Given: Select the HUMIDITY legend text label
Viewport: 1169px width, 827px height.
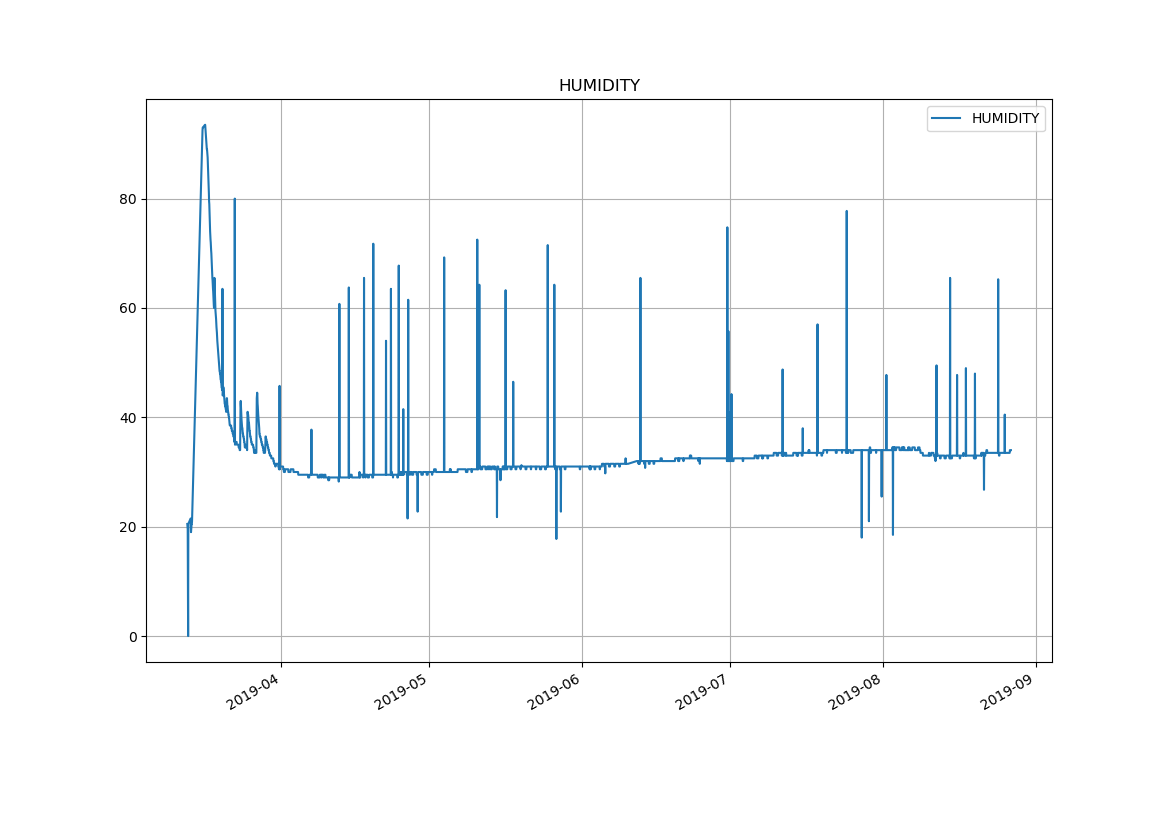Looking at the screenshot, I should click(1005, 119).
